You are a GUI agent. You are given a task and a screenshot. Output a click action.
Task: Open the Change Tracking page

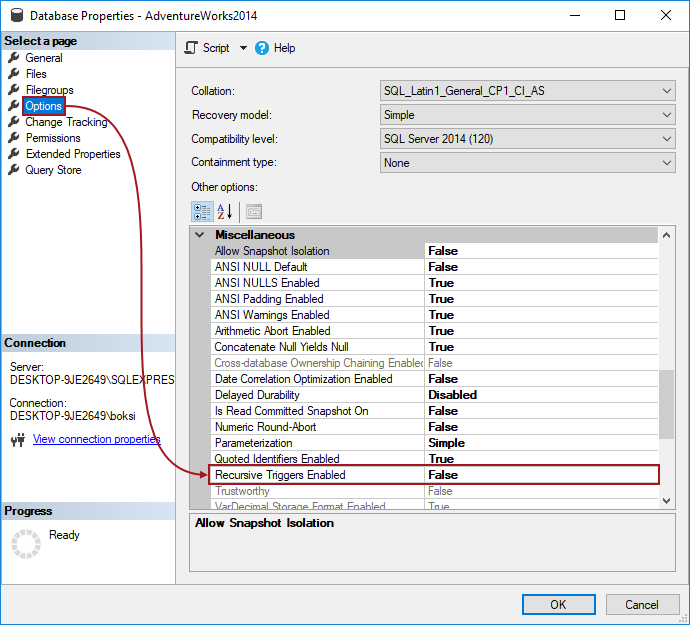click(66, 122)
